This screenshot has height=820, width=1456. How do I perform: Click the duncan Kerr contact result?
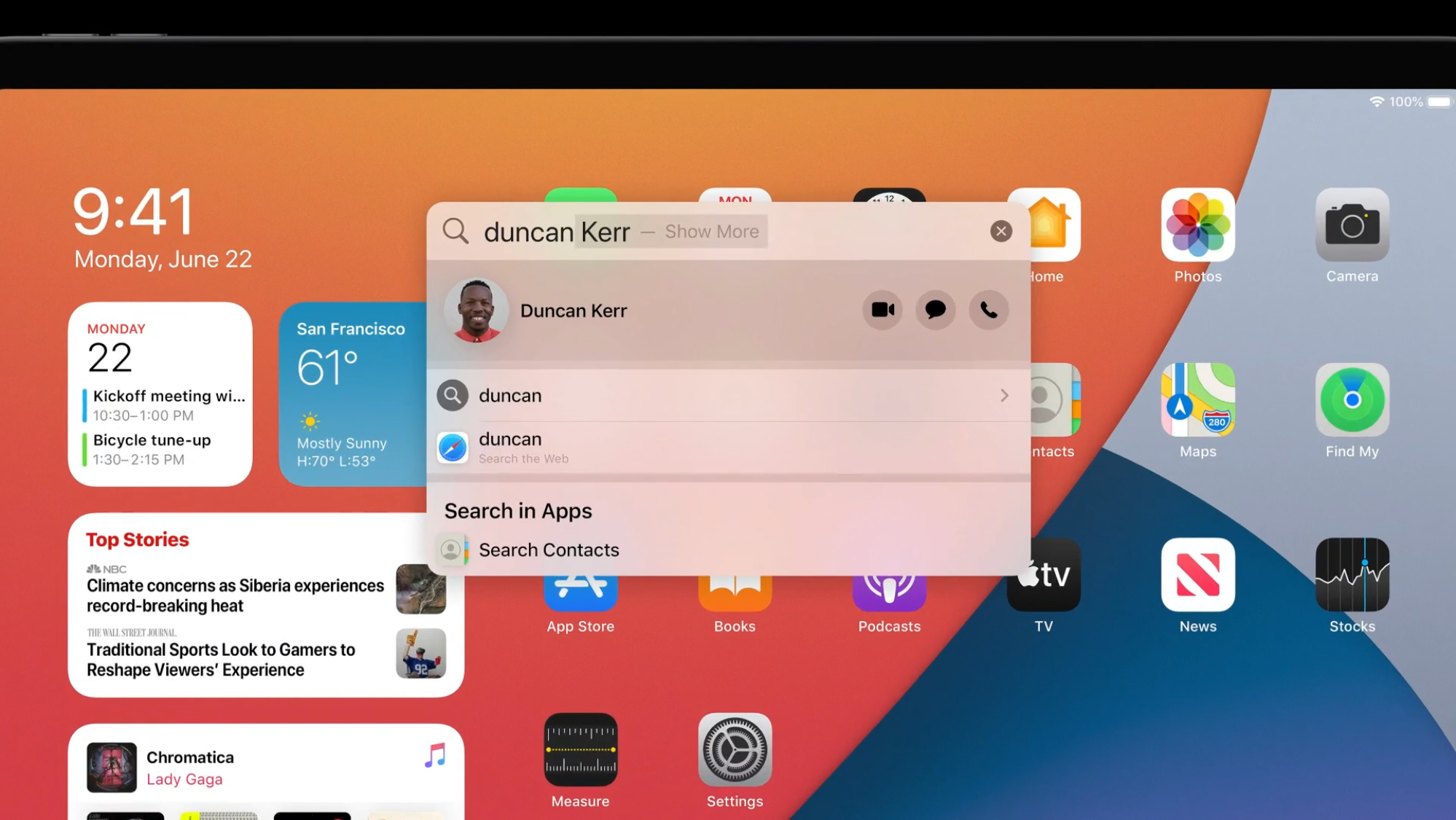(x=574, y=310)
